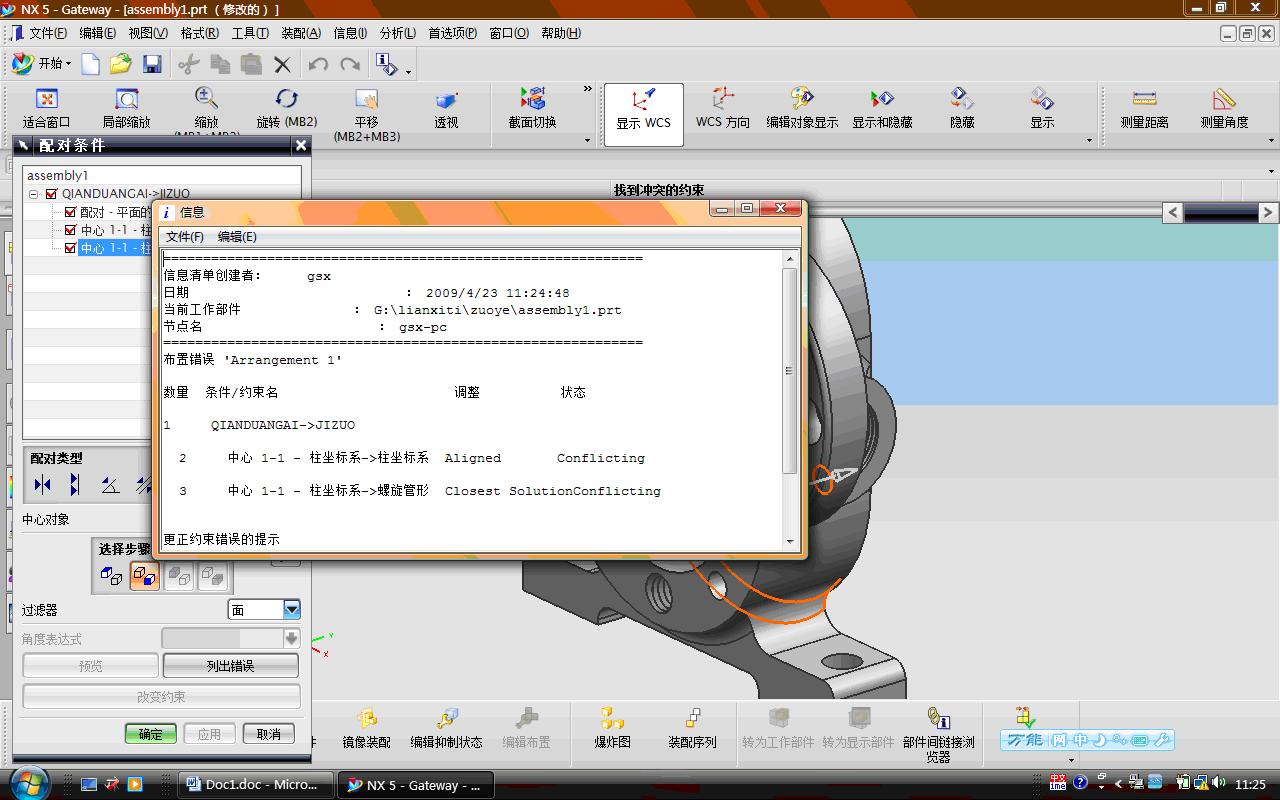Open Interpart Link Browser (部件间链接浏览器)

[x=938, y=735]
